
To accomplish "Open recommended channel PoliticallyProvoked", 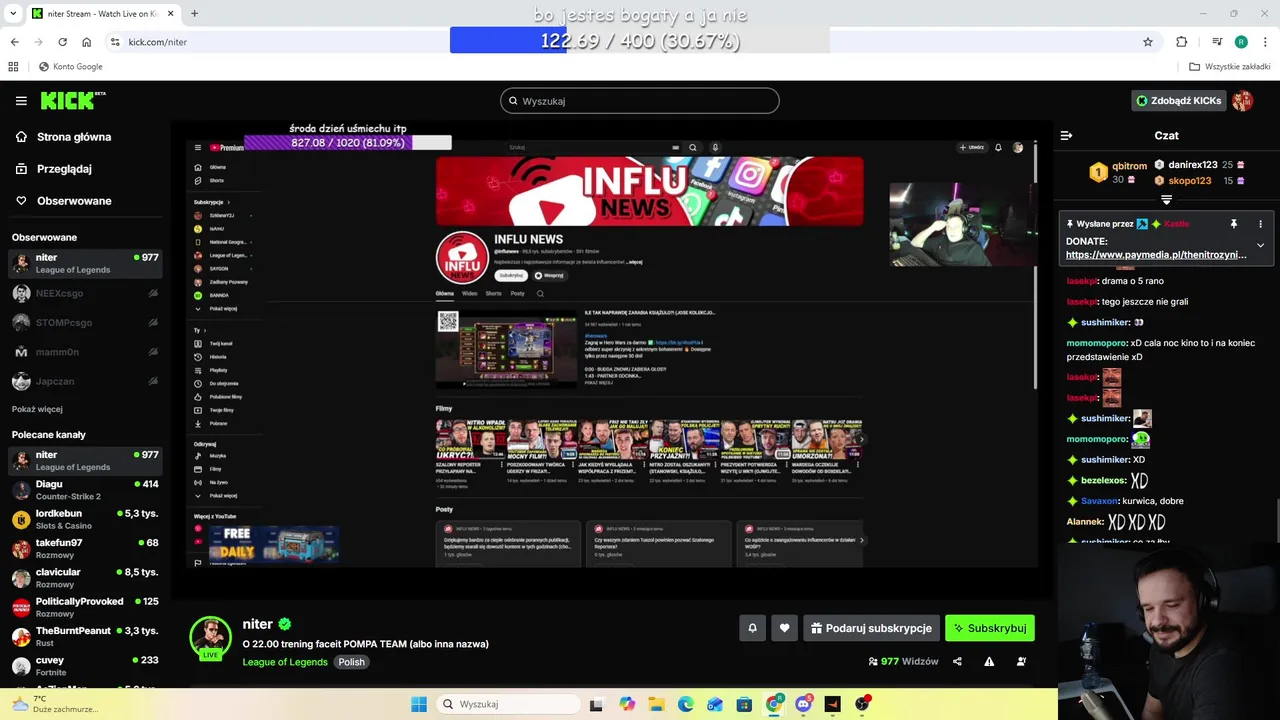I will tap(85, 607).
